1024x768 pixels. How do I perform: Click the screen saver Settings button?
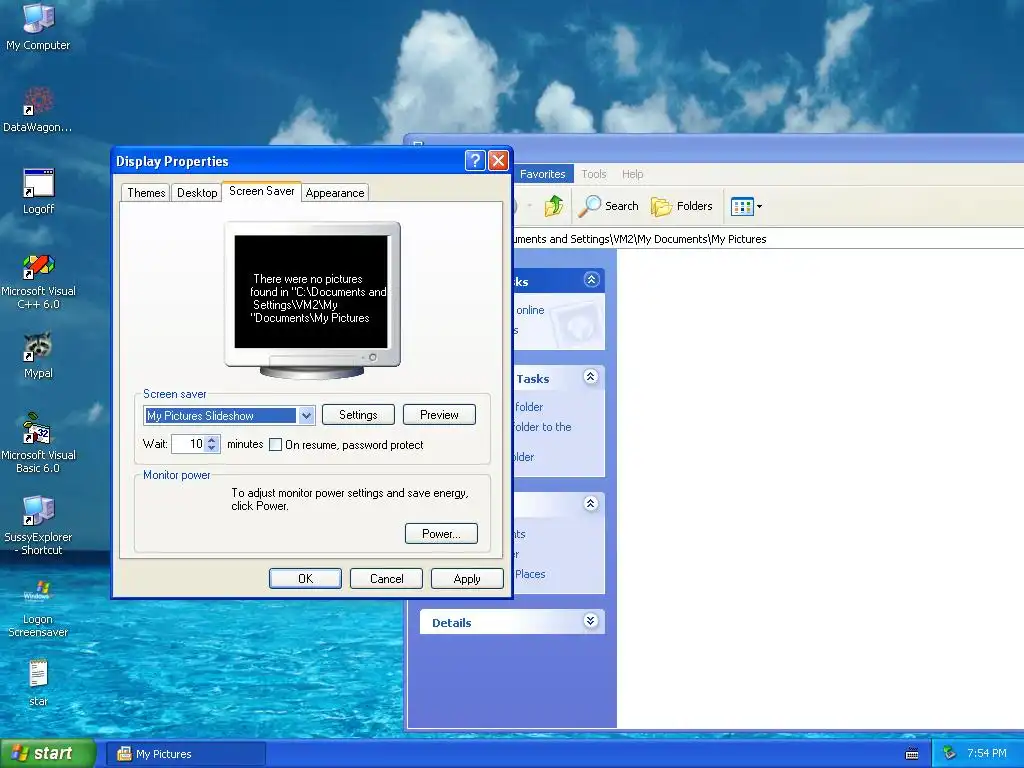tap(358, 415)
